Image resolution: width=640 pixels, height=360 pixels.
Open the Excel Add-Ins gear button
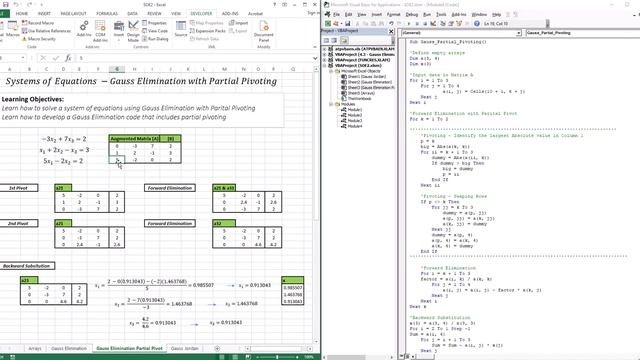(84, 29)
